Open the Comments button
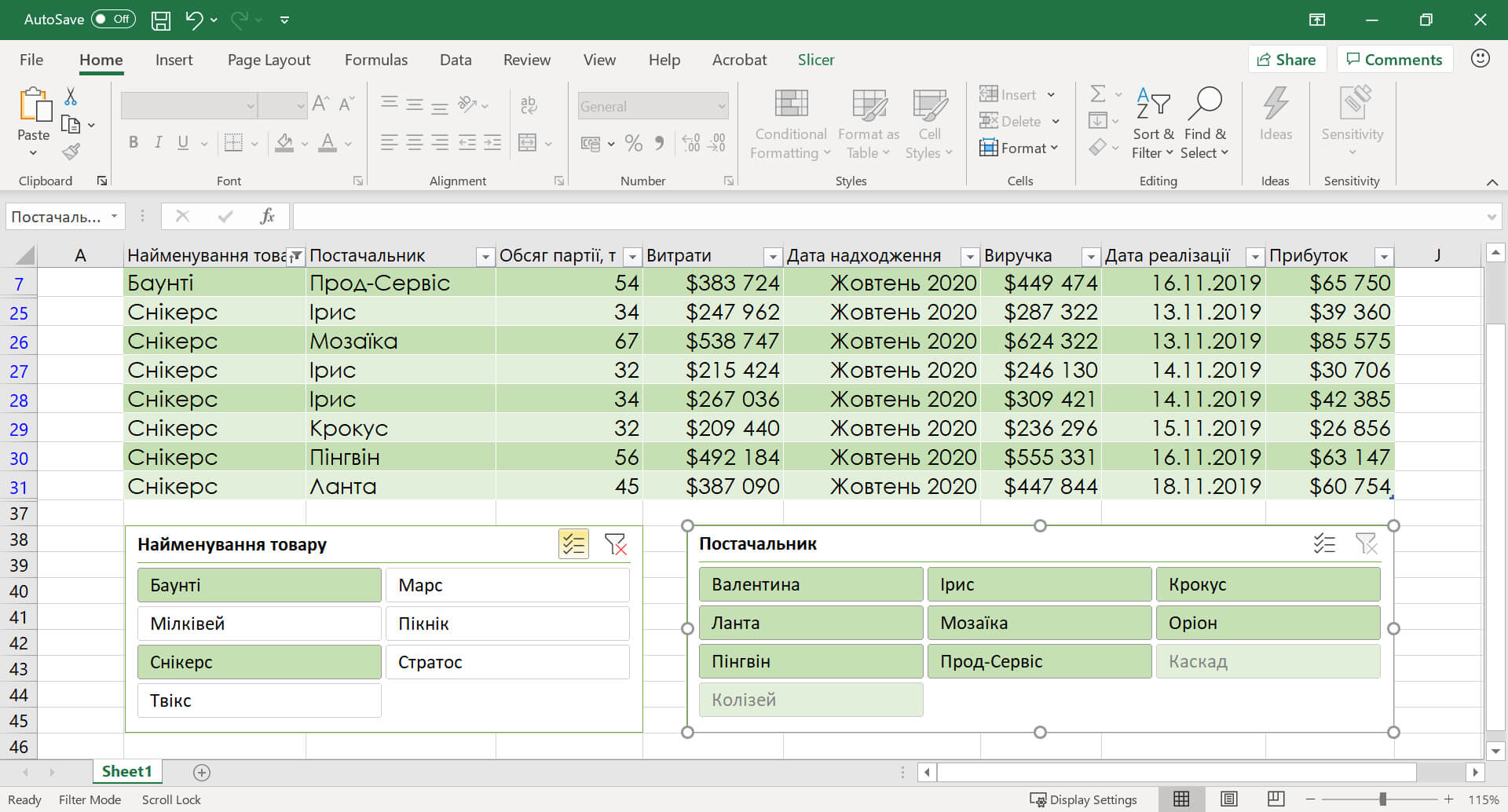The image size is (1508, 812). pyautogui.click(x=1394, y=60)
